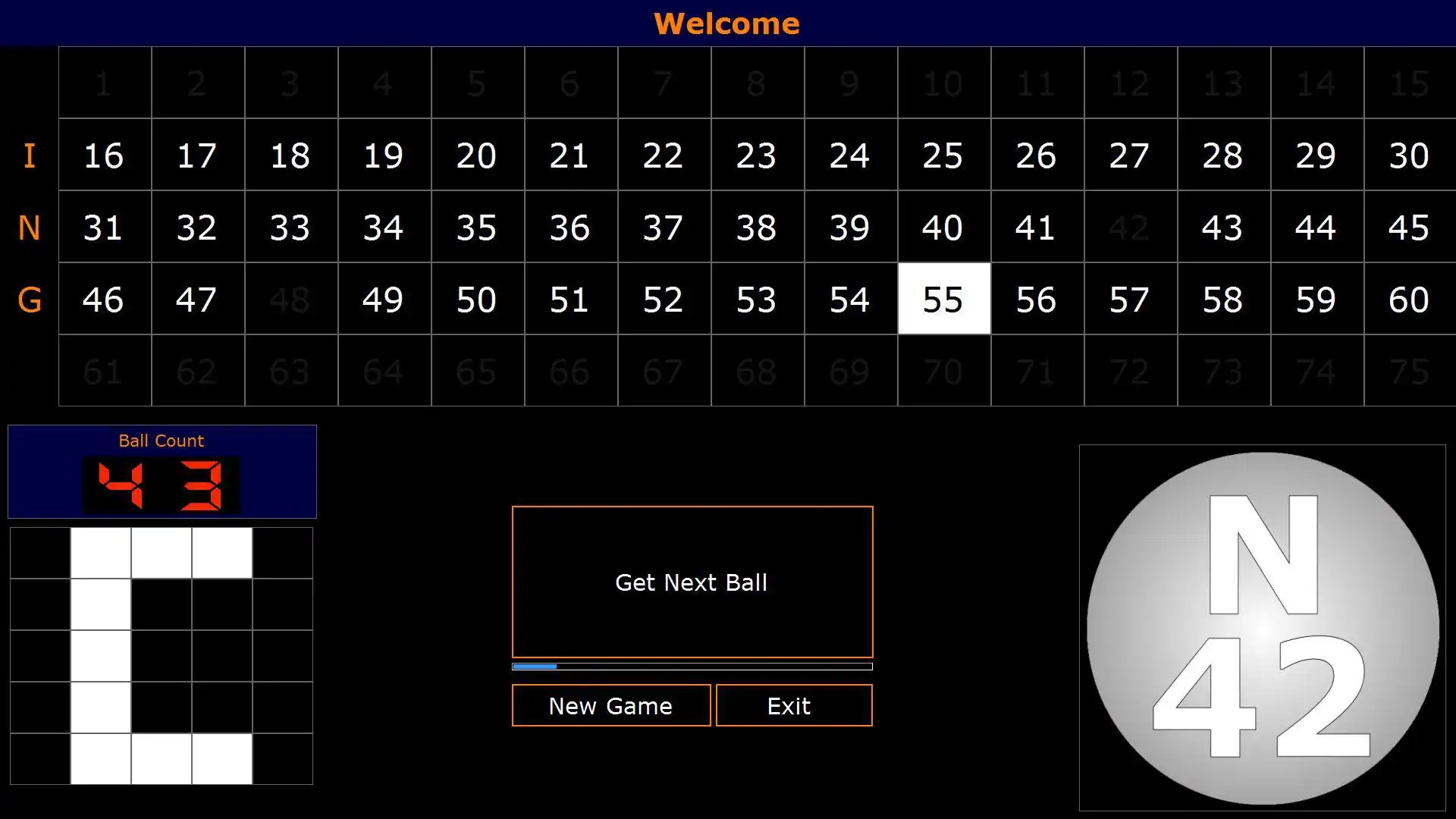
Task: Expand the Welcome title menu area
Action: pyautogui.click(x=727, y=22)
